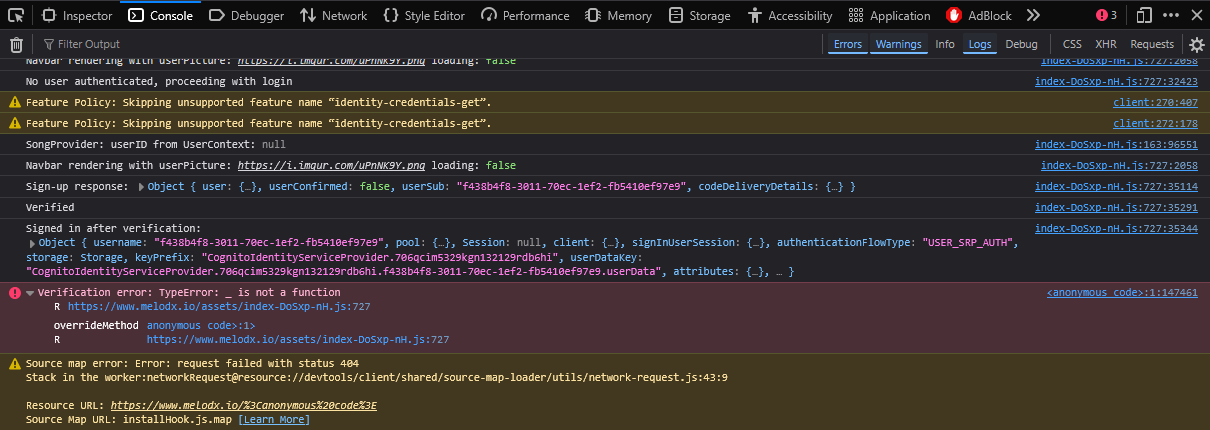The image size is (1210, 430).
Task: Expand the signed-in user Object
Action: tap(33, 243)
